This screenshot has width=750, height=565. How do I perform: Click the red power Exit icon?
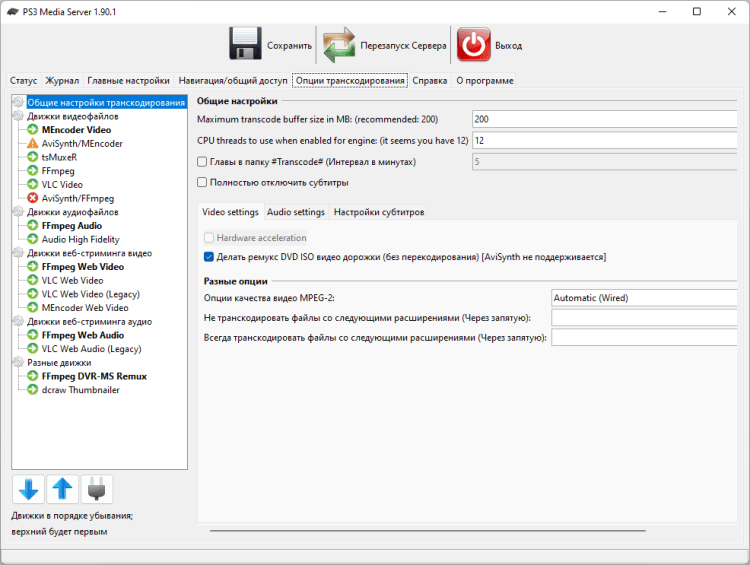(474, 44)
